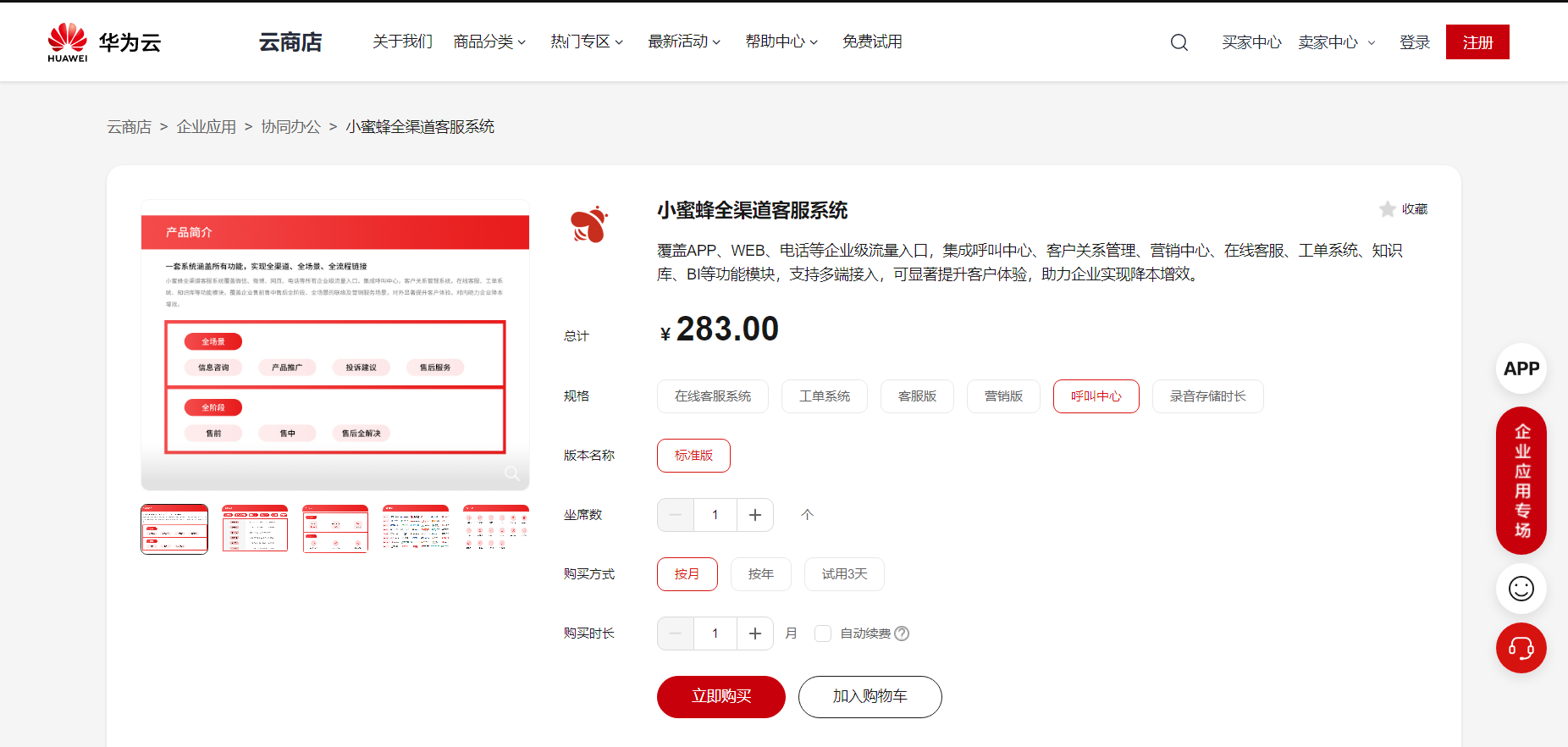Select the yearly purchase option

coord(760,574)
